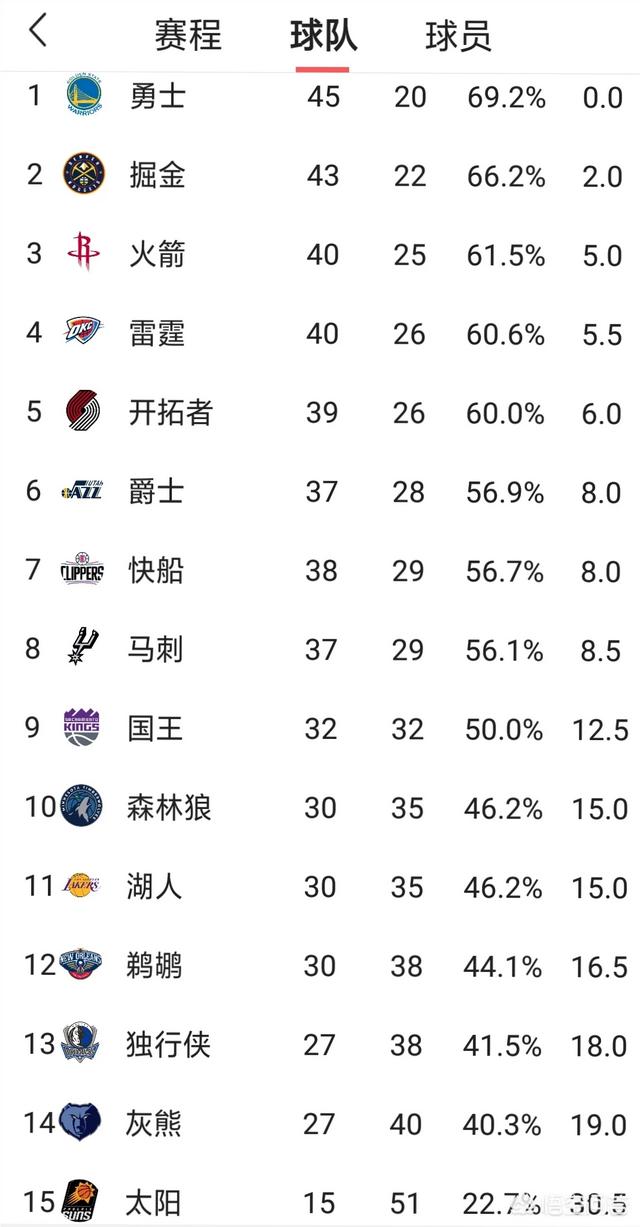Switch to the 赛程 tab
This screenshot has height=1227, width=640.
pos(188,36)
